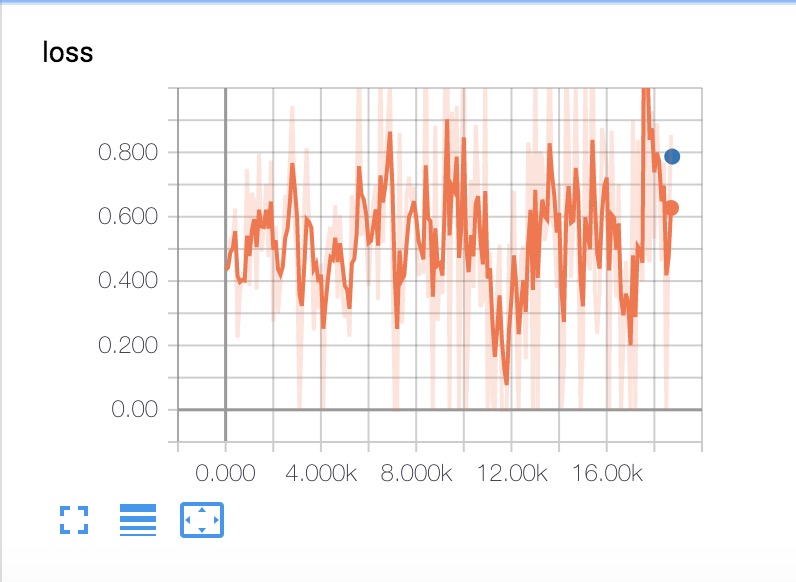The height and width of the screenshot is (582, 796).
Task: Toggle y-axis log scale icon
Action: [x=138, y=520]
